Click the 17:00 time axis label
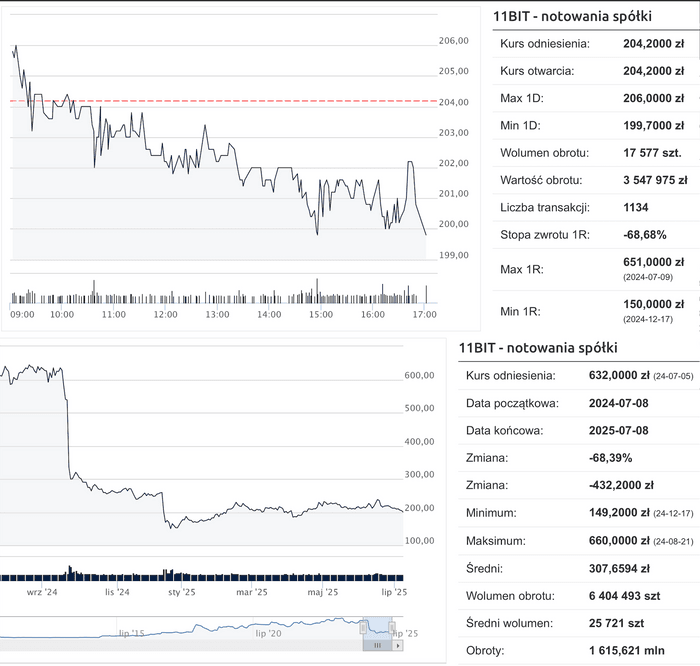 tap(425, 315)
